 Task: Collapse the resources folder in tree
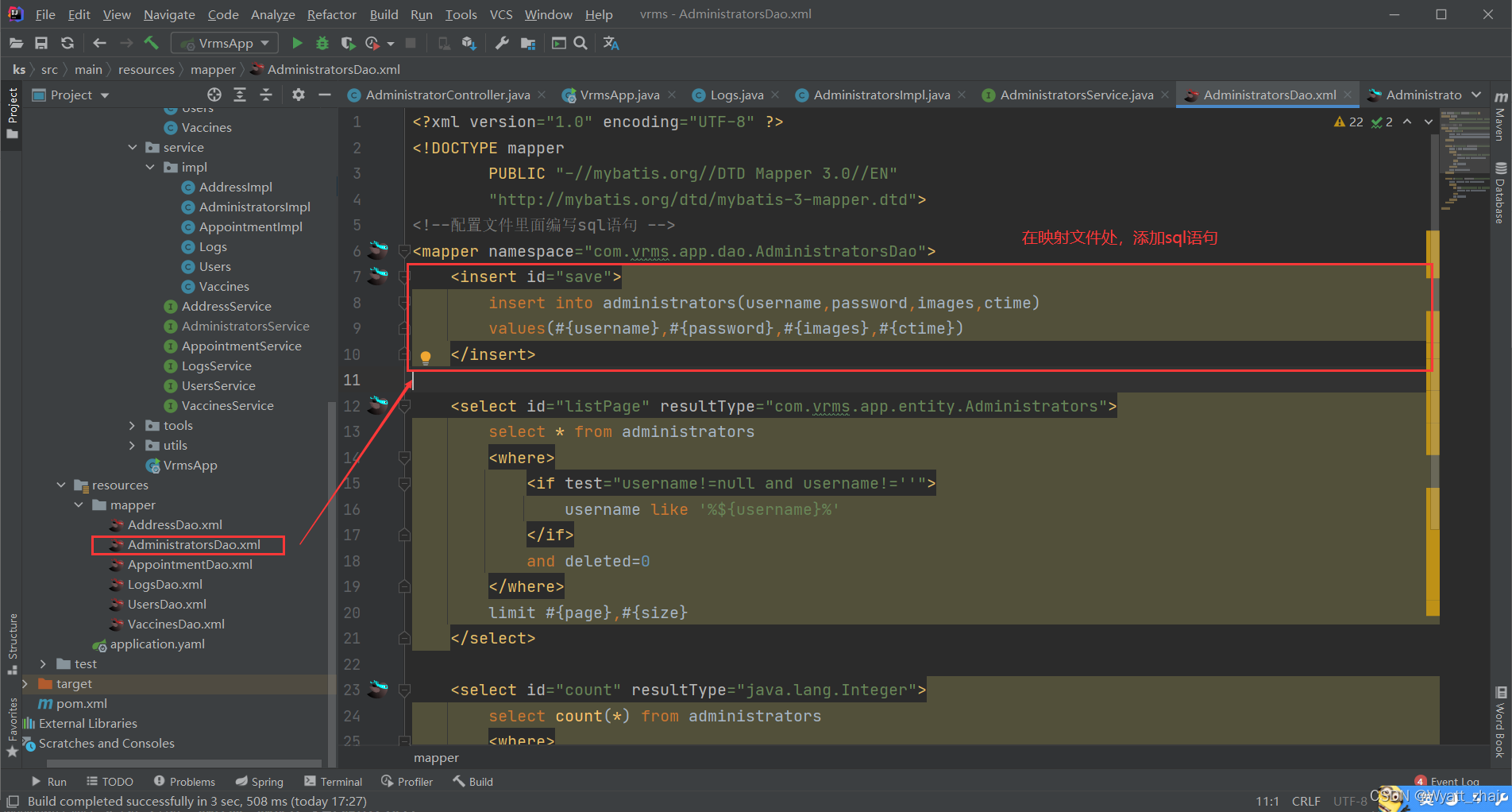coord(60,485)
